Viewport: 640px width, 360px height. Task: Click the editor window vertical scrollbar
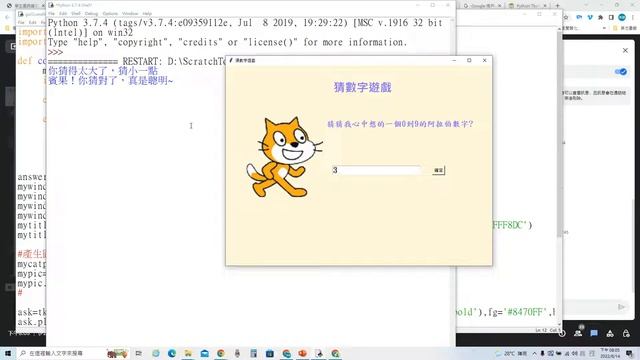click(x=559, y=135)
